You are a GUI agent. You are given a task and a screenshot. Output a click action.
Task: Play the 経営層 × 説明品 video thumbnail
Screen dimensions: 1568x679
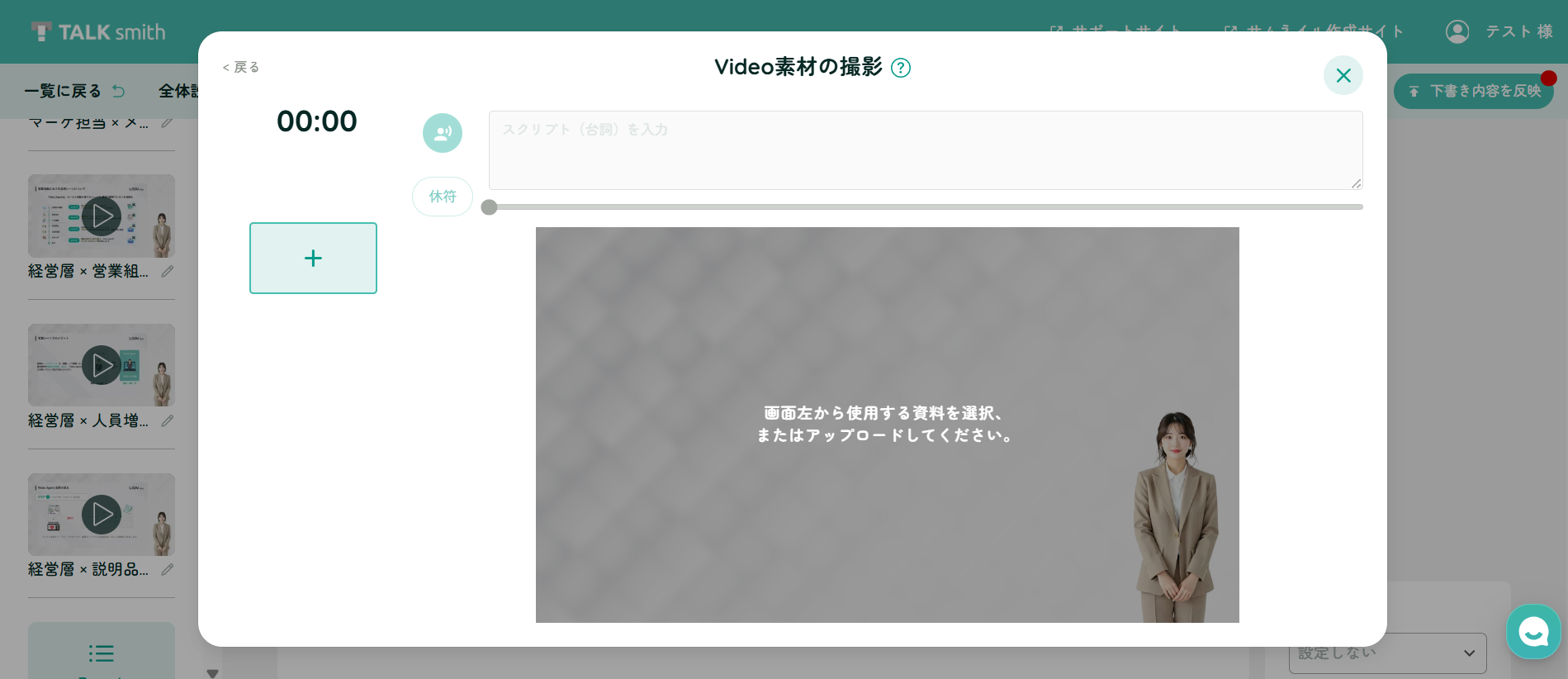coord(102,515)
